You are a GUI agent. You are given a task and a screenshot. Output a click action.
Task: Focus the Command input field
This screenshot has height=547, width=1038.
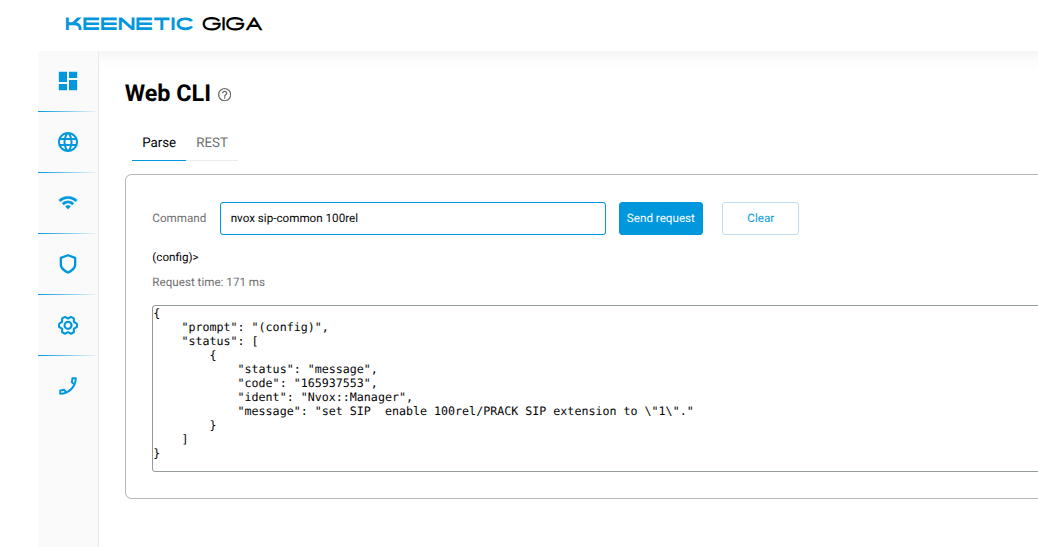[x=412, y=218]
